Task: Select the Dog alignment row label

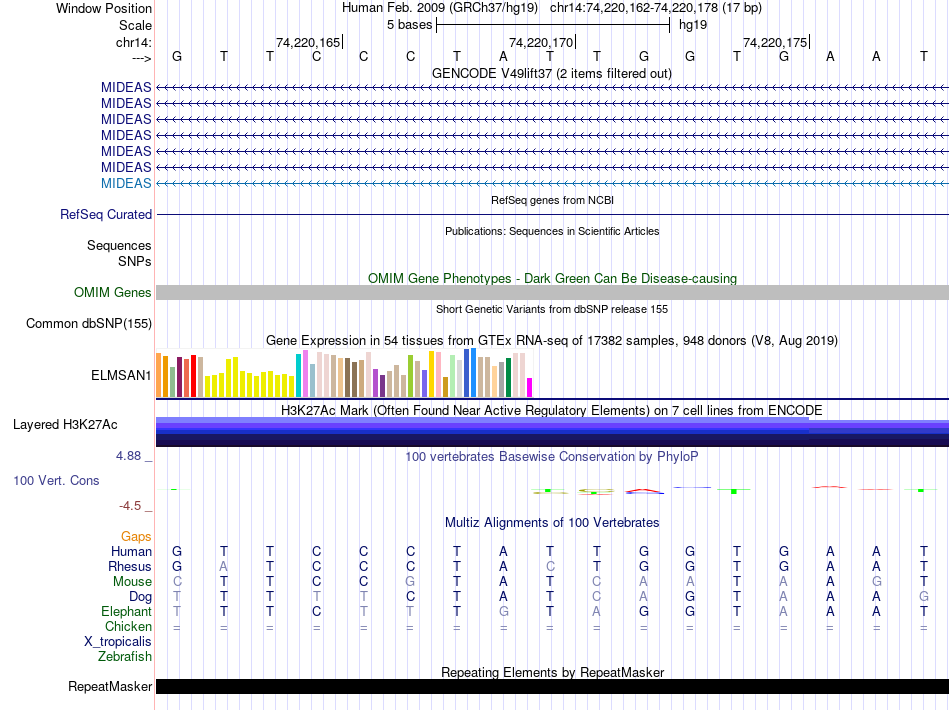Action: point(140,597)
